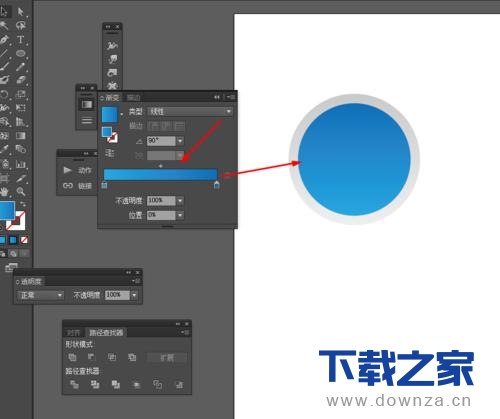Select the Zoom magnifier tool
Screen dimensions: 500x419
(x=21, y=192)
